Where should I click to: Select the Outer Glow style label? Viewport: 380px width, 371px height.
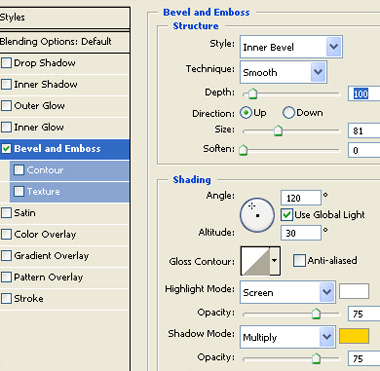(x=39, y=106)
